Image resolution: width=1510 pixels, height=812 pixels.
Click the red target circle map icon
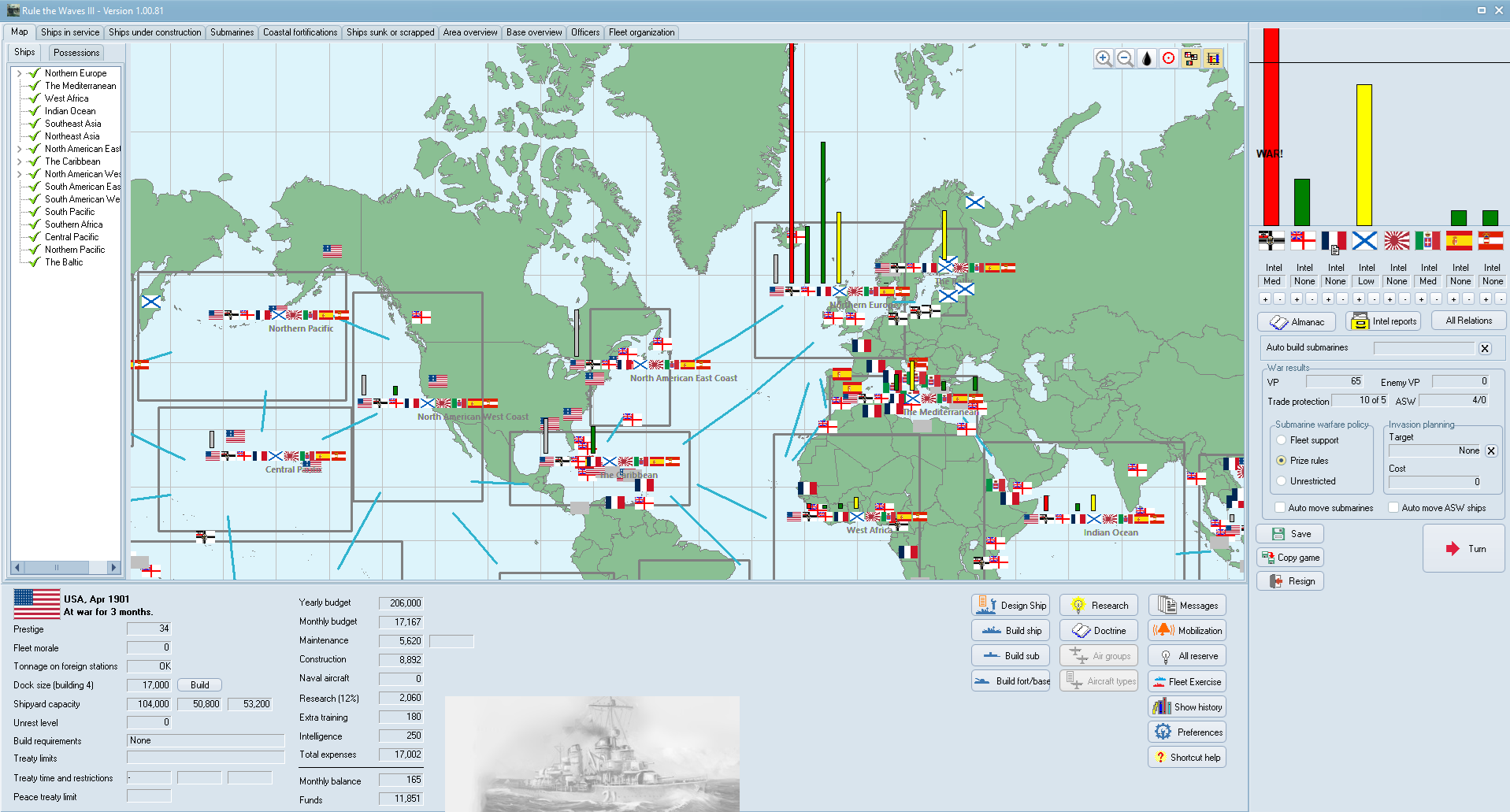1169,58
